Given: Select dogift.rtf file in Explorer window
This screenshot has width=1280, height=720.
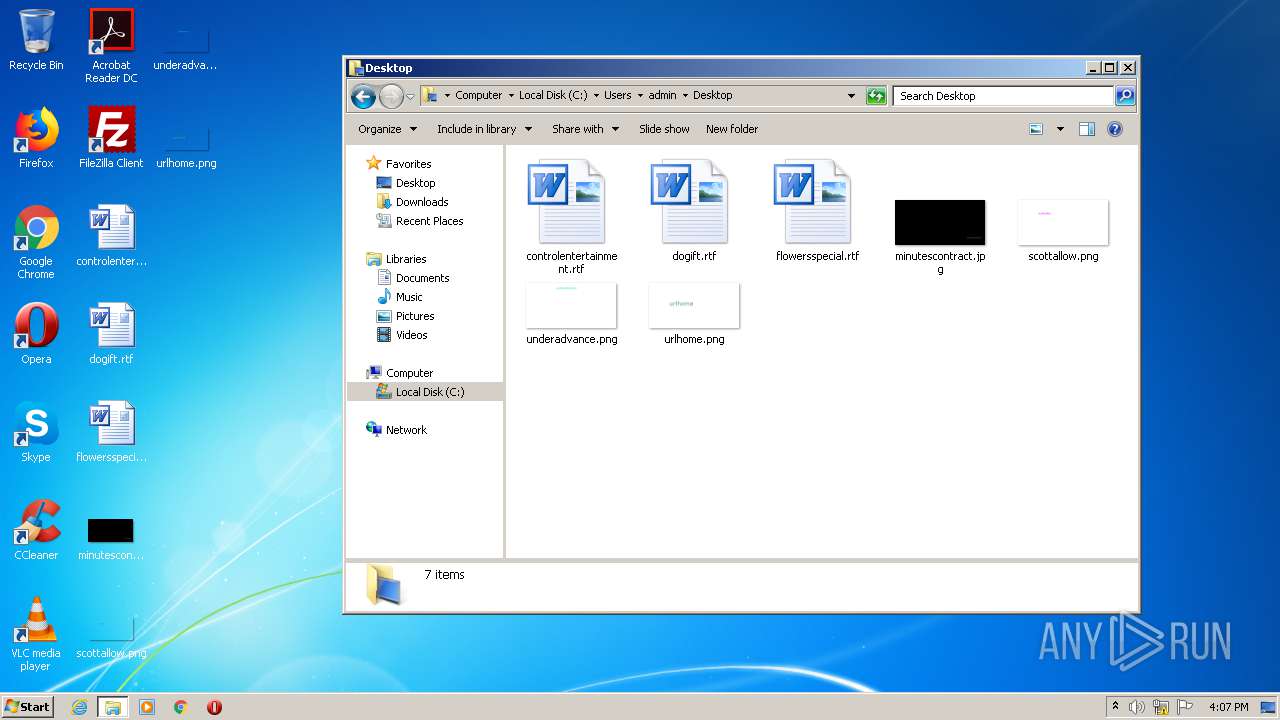Looking at the screenshot, I should (x=694, y=211).
